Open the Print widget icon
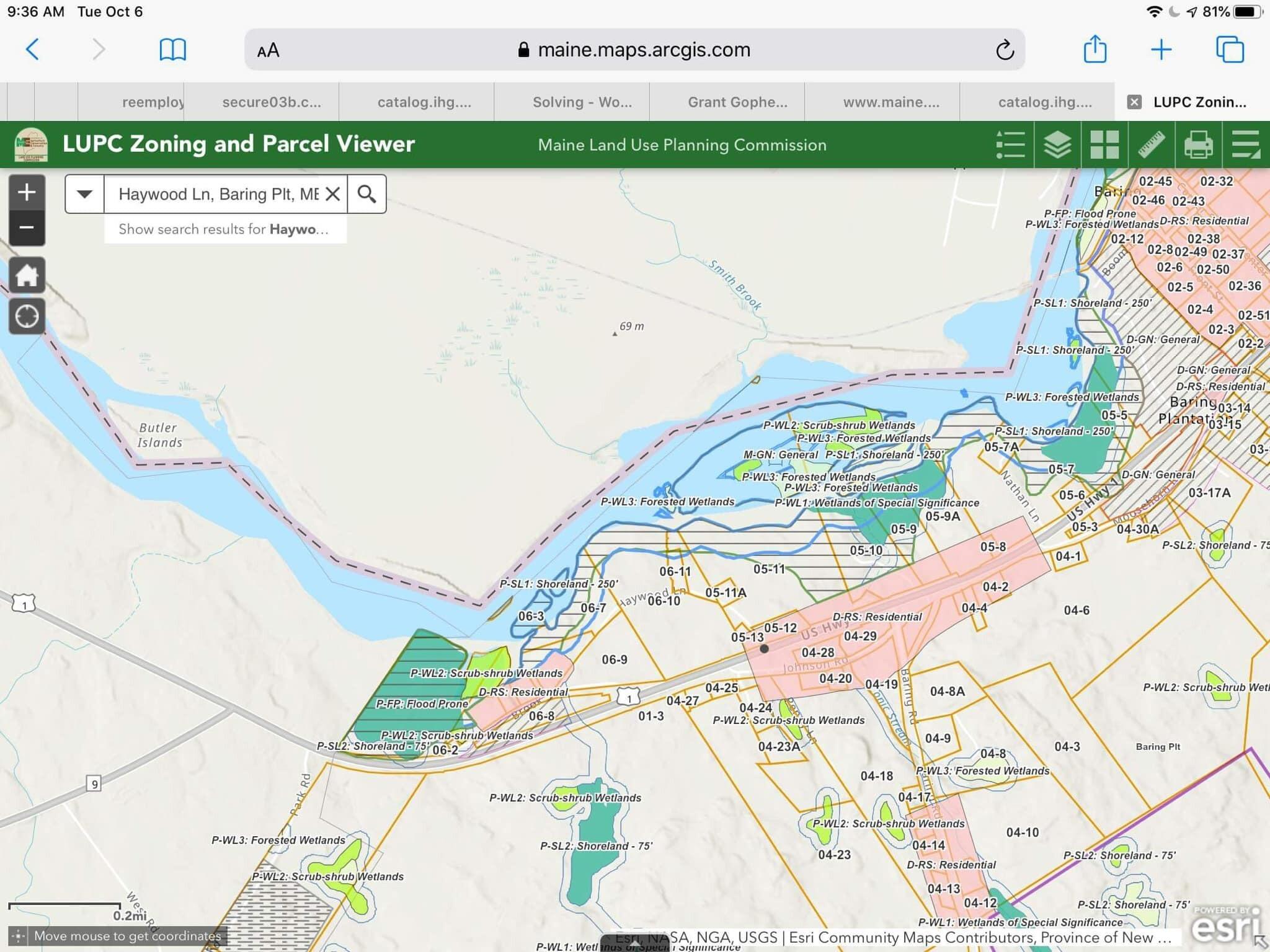Viewport: 1270px width, 952px height. click(x=1198, y=144)
